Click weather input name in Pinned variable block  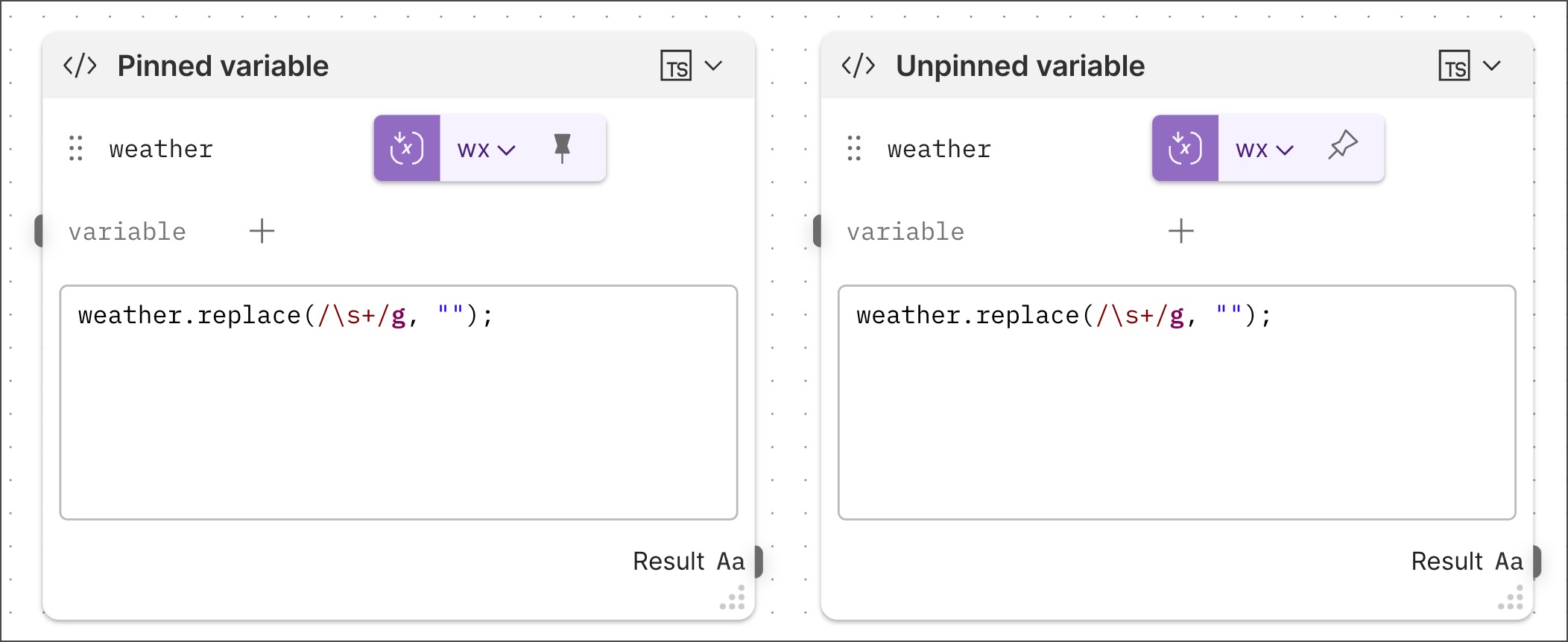coord(161,149)
